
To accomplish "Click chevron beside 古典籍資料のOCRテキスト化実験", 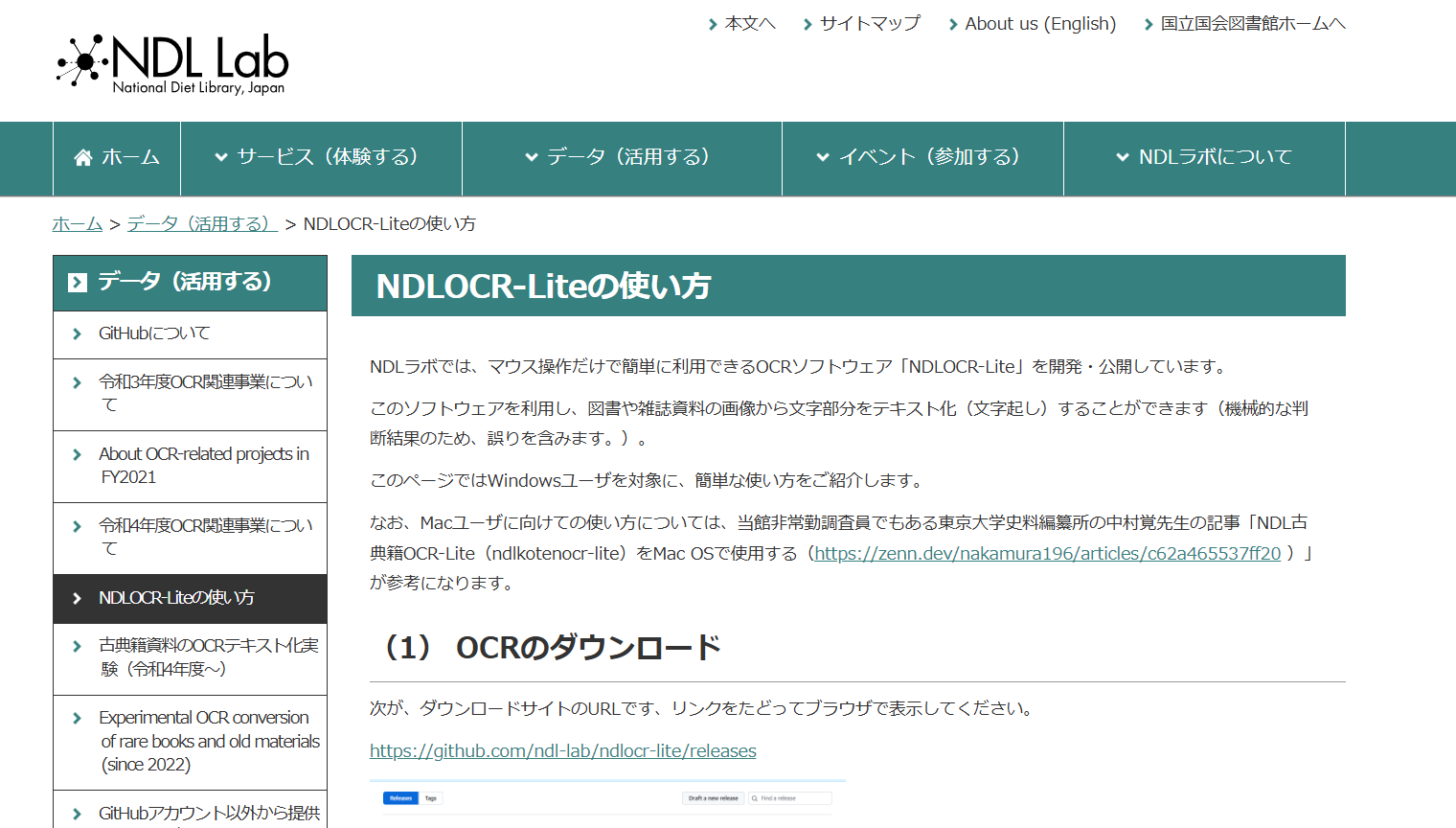I will pyautogui.click(x=78, y=647).
